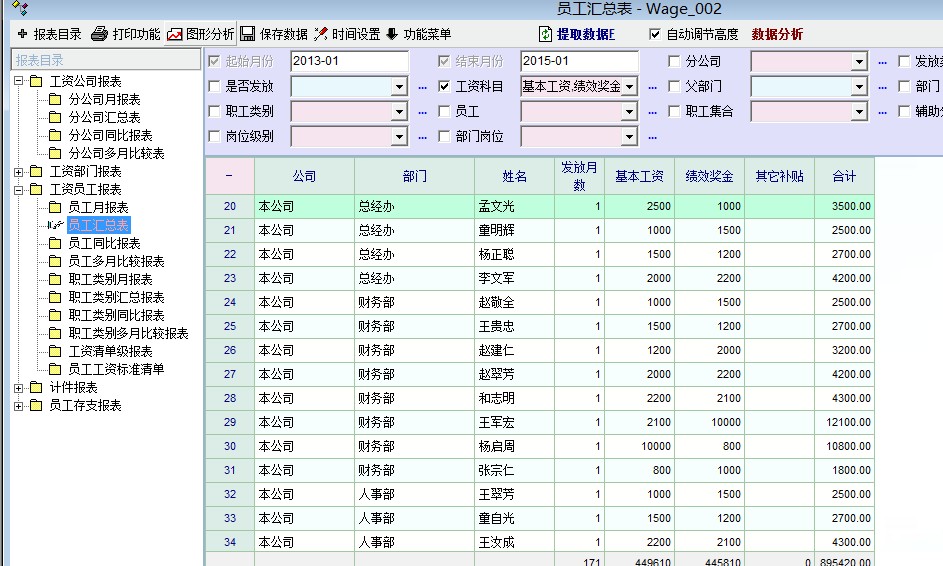
Task: Open the 工资科目 dropdown list
Action: (x=629, y=87)
